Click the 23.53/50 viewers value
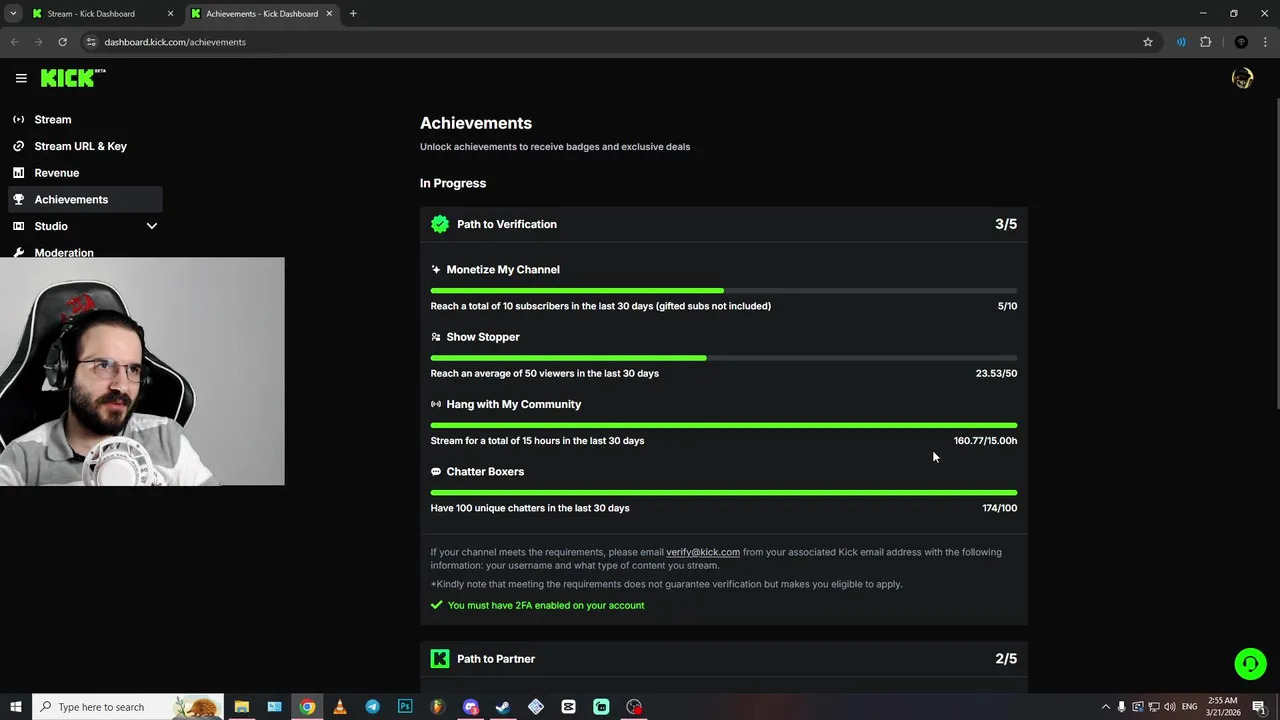The height and width of the screenshot is (720, 1280). pyautogui.click(x=996, y=373)
